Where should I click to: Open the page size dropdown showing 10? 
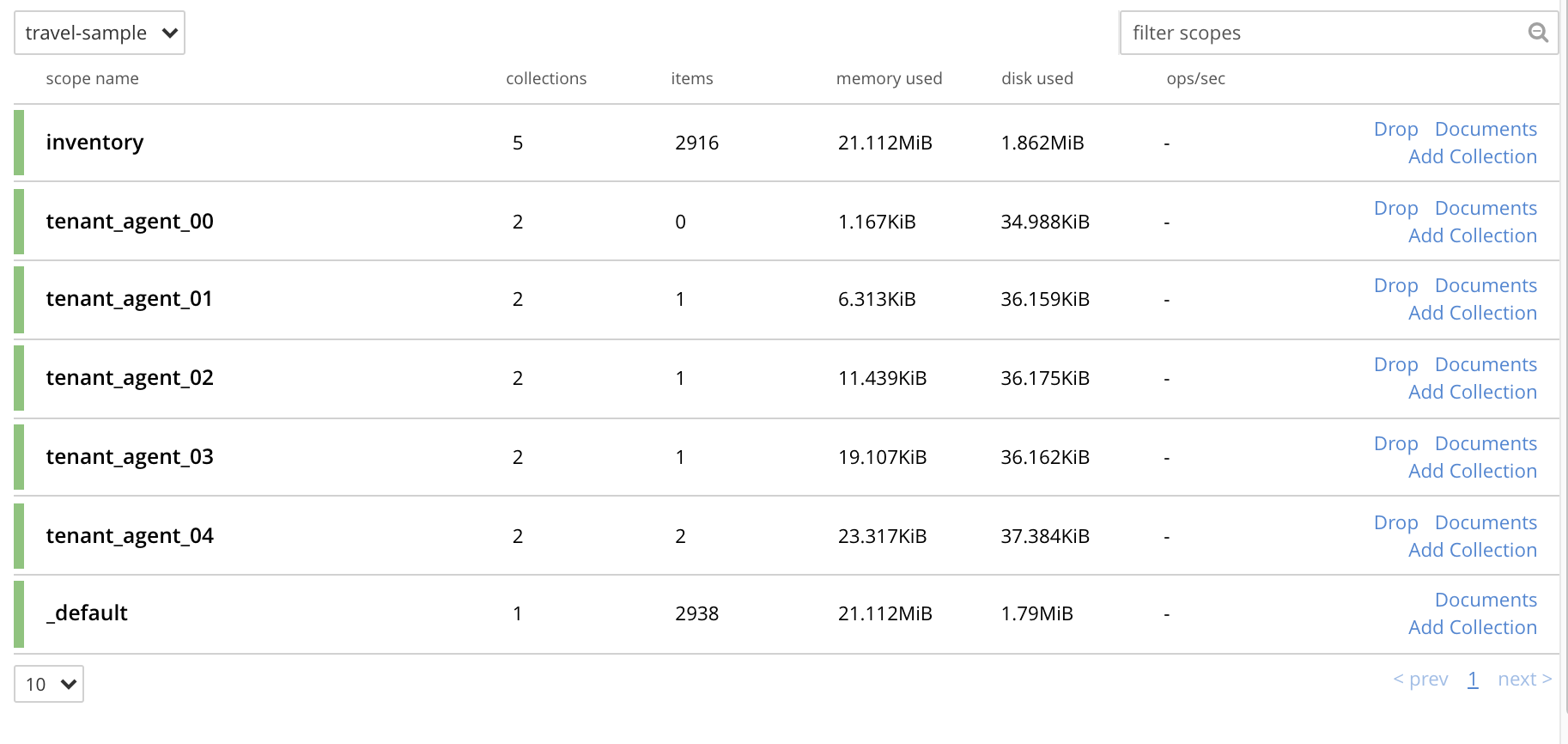(x=49, y=684)
